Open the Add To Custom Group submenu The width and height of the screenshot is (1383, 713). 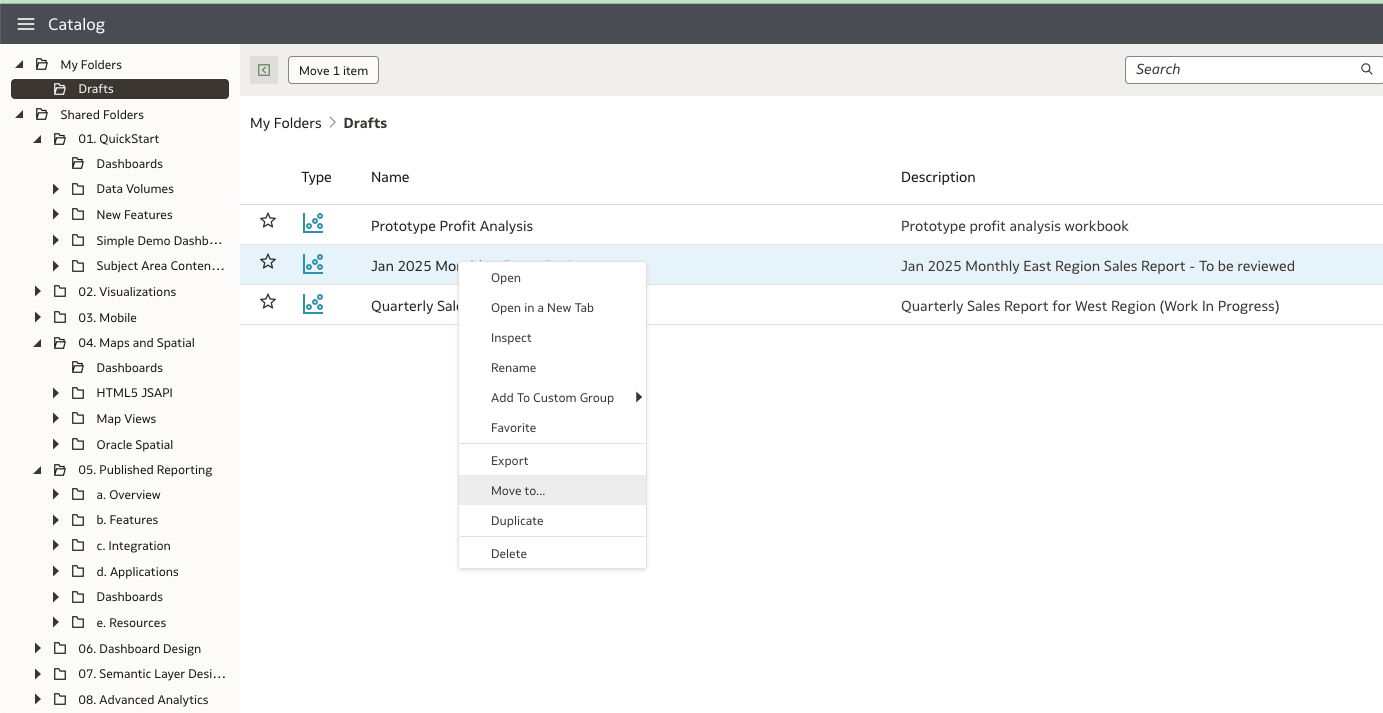point(552,397)
